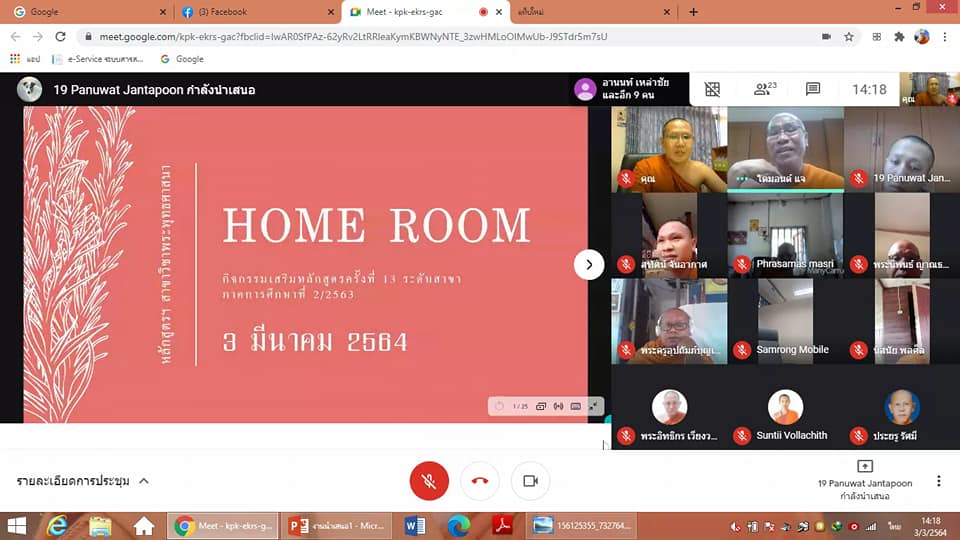The width and height of the screenshot is (960, 540).
Task: Advance to the next slide with the arrow
Action: [x=589, y=264]
